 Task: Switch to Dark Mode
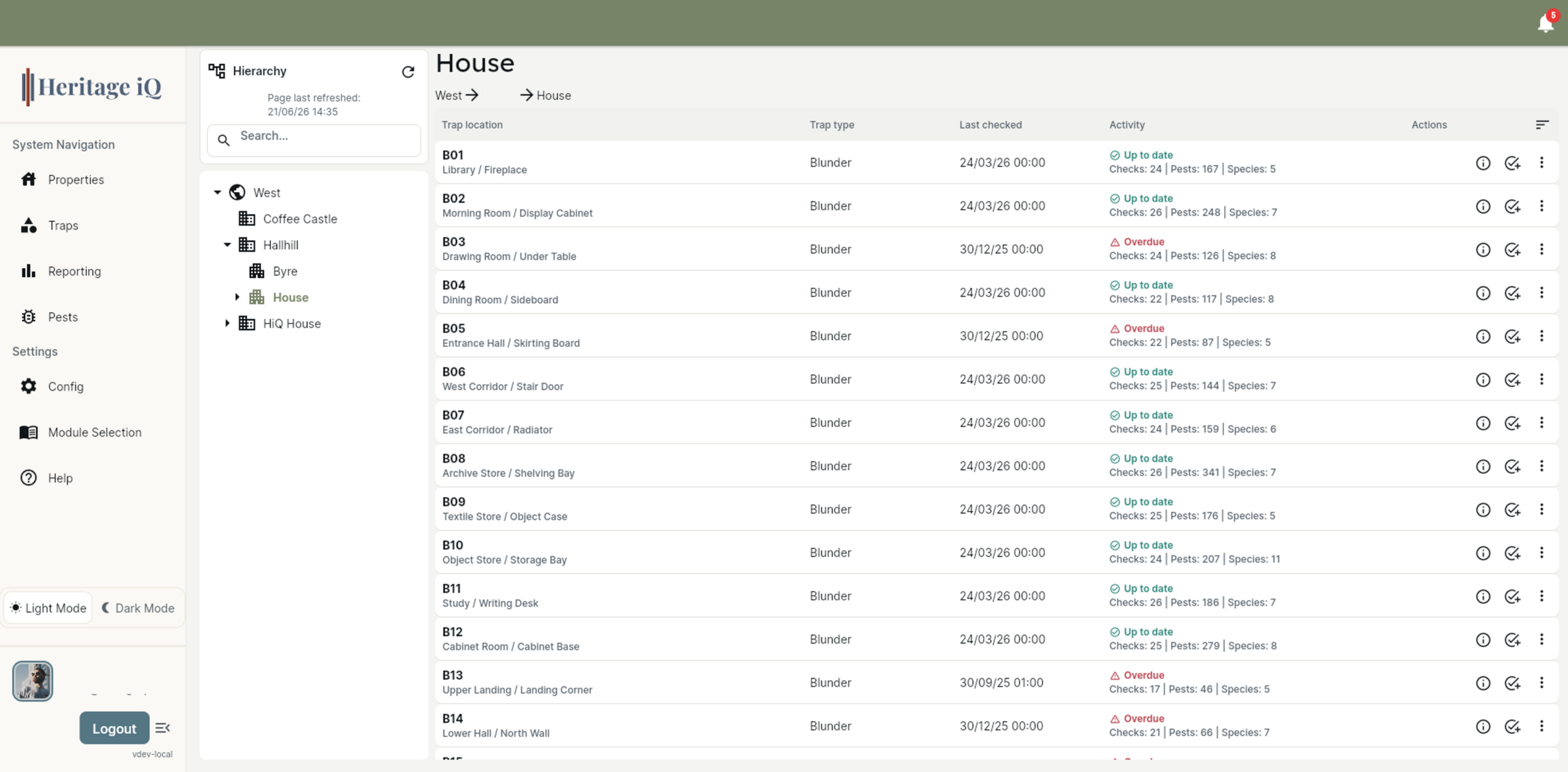coord(138,608)
